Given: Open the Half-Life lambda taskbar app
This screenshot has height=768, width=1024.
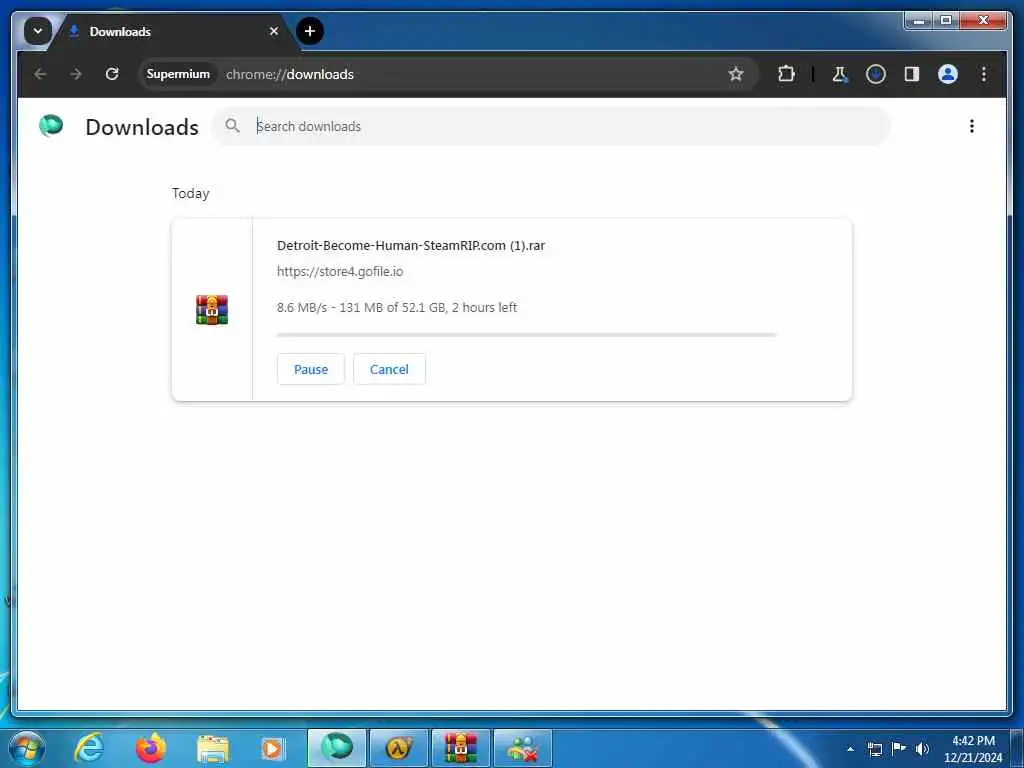Looking at the screenshot, I should (x=398, y=748).
